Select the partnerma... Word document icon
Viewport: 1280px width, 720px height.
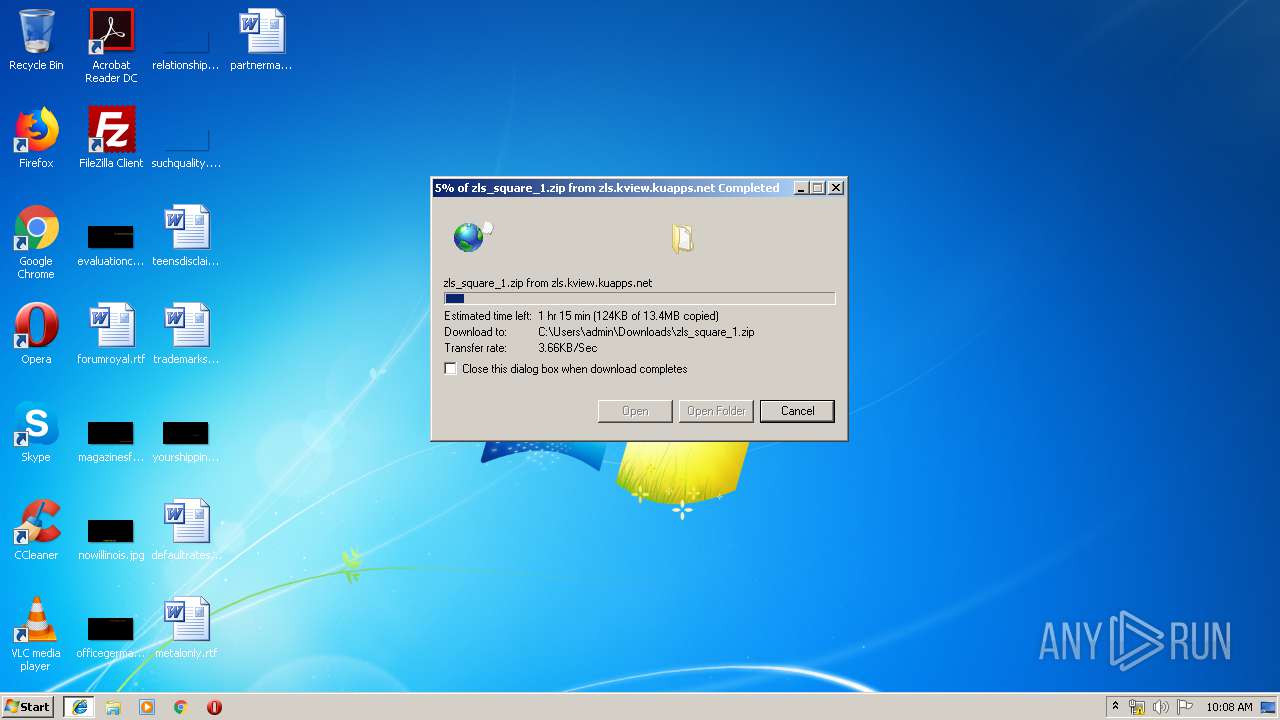pos(261,40)
